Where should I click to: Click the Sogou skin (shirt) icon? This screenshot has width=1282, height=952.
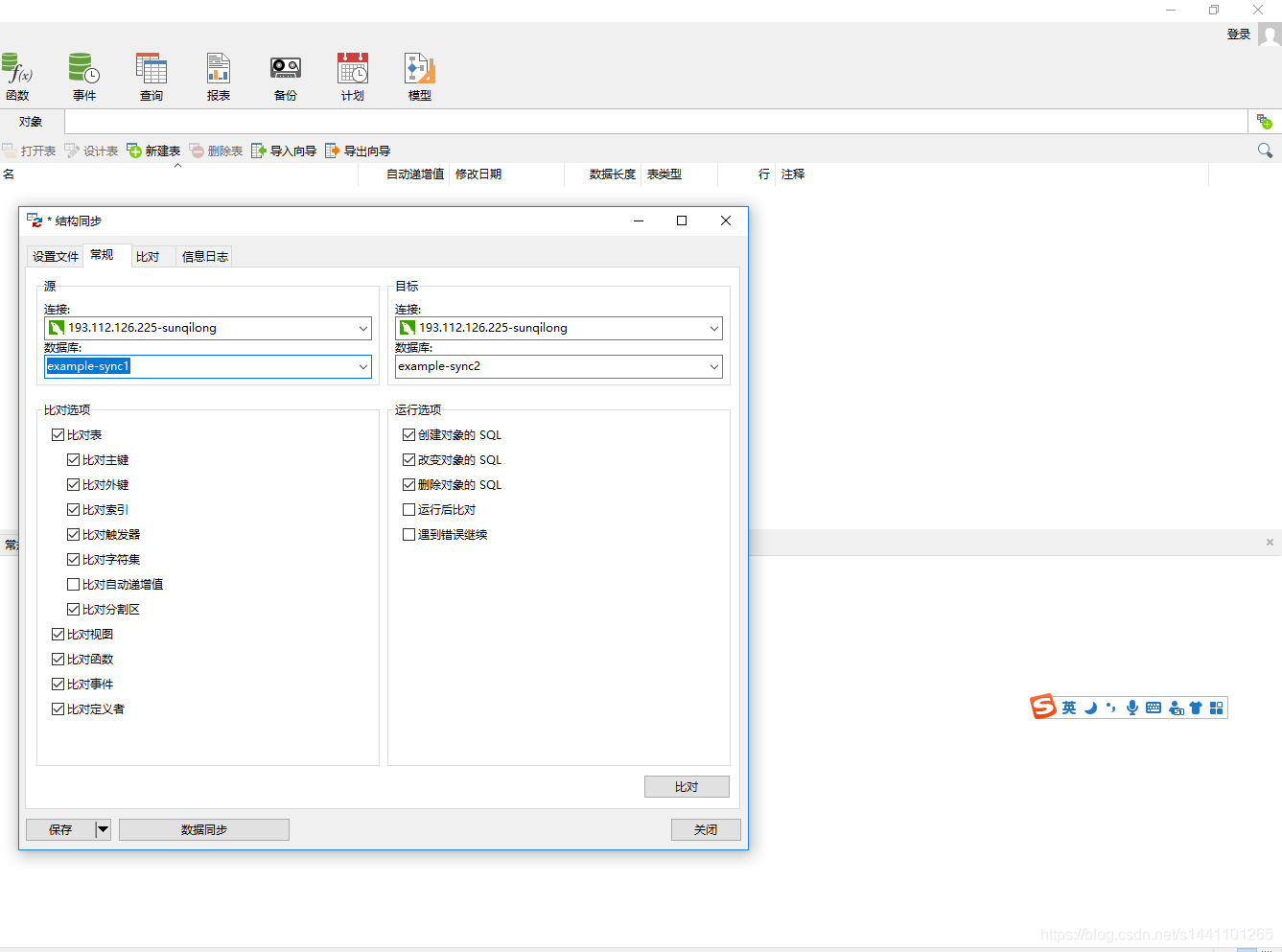[1196, 708]
